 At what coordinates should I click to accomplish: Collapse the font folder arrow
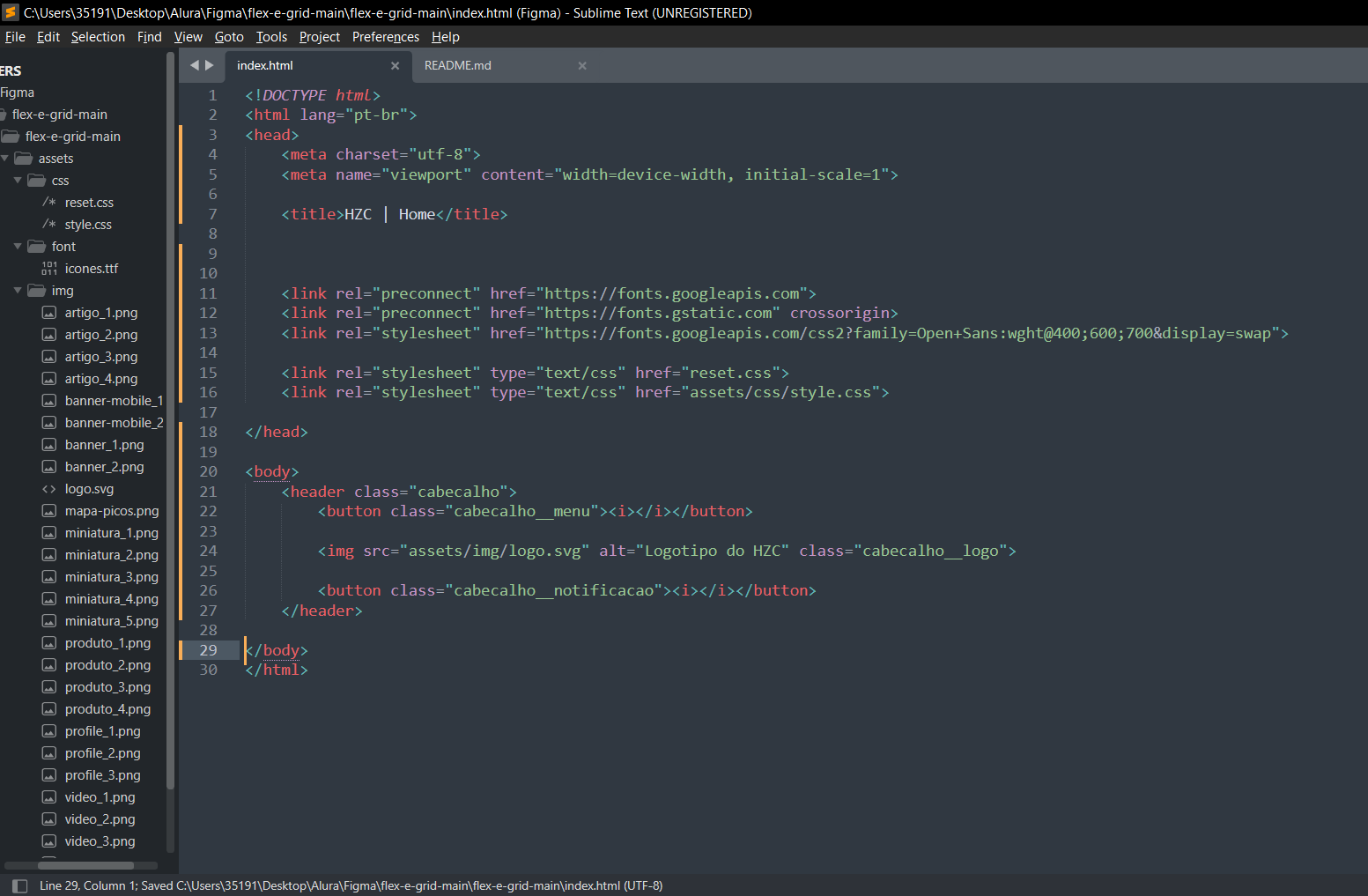(x=18, y=247)
